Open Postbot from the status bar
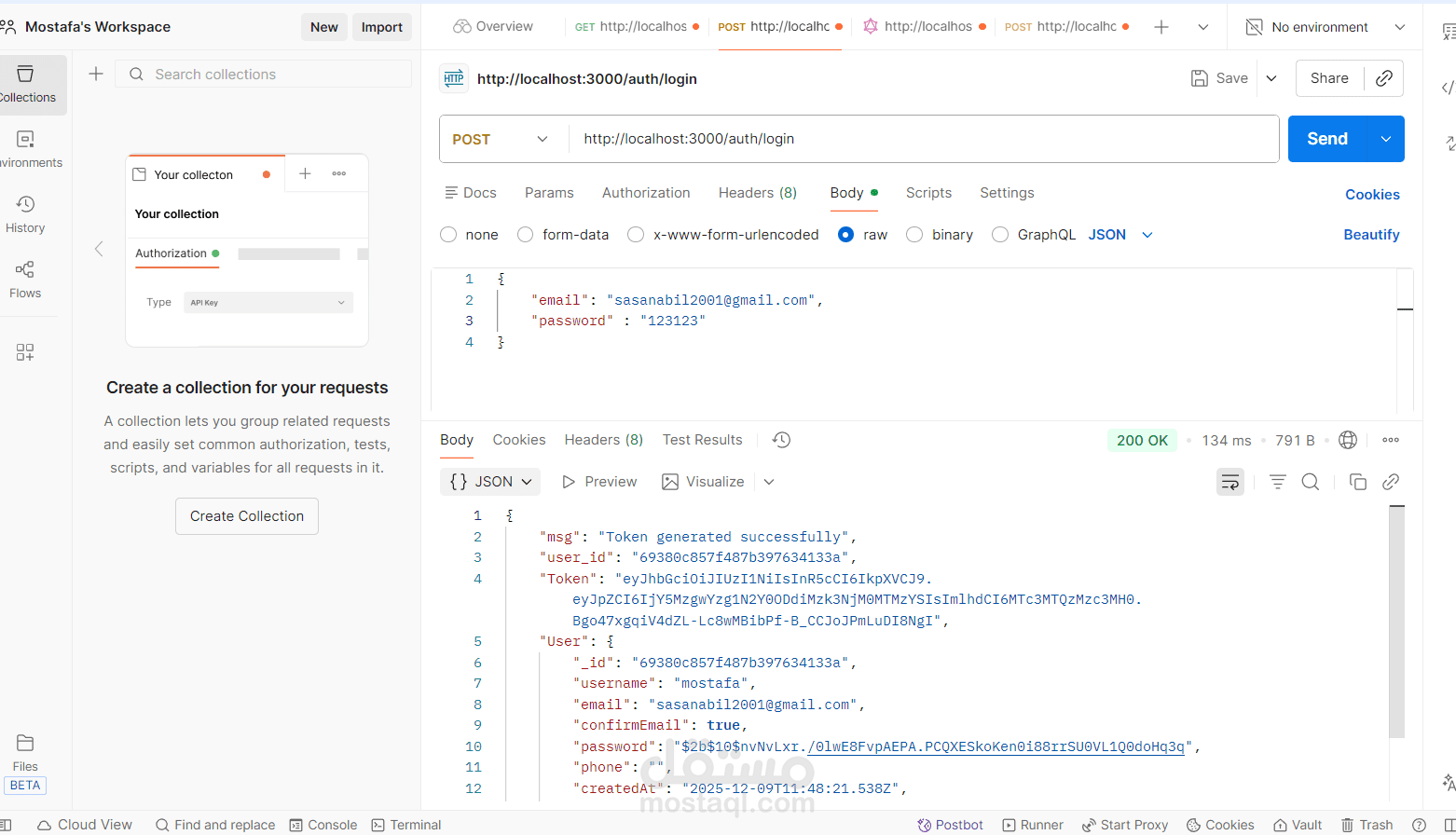This screenshot has height=835, width=1456. pos(950,825)
